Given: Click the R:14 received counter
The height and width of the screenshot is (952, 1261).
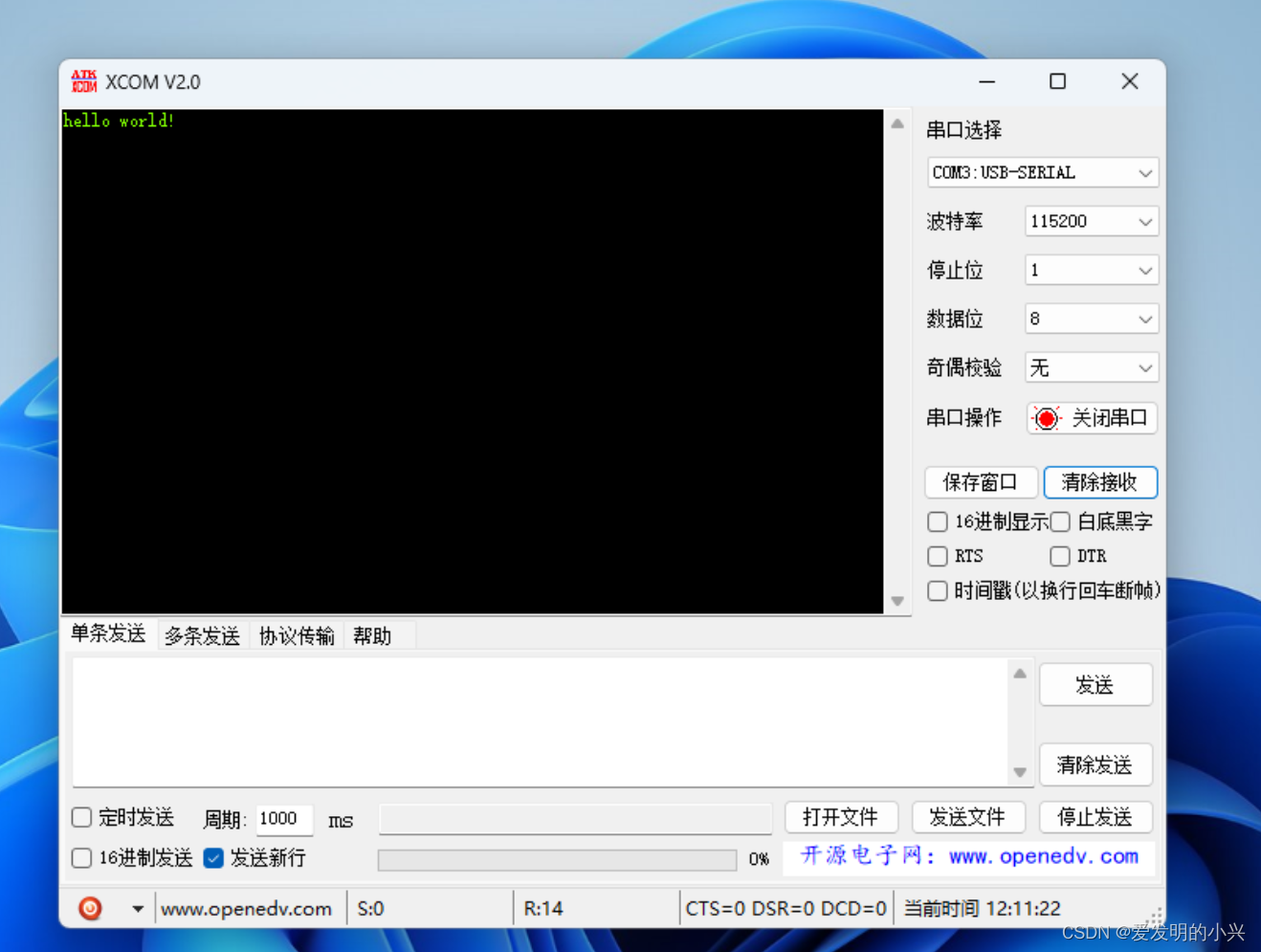Looking at the screenshot, I should (x=543, y=909).
